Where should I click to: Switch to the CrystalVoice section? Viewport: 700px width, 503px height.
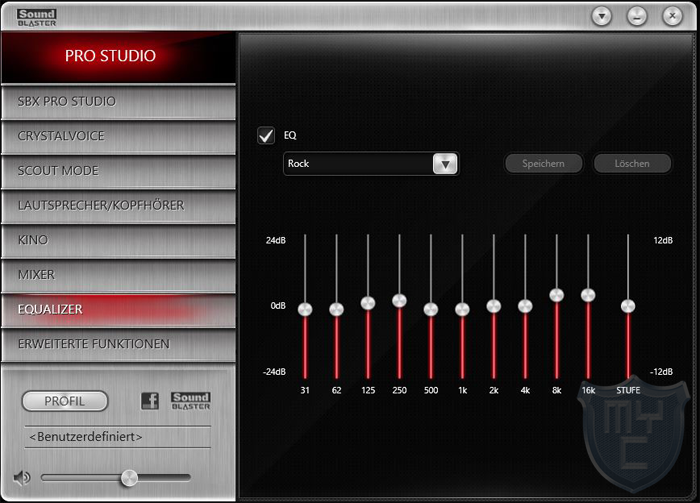(x=118, y=136)
